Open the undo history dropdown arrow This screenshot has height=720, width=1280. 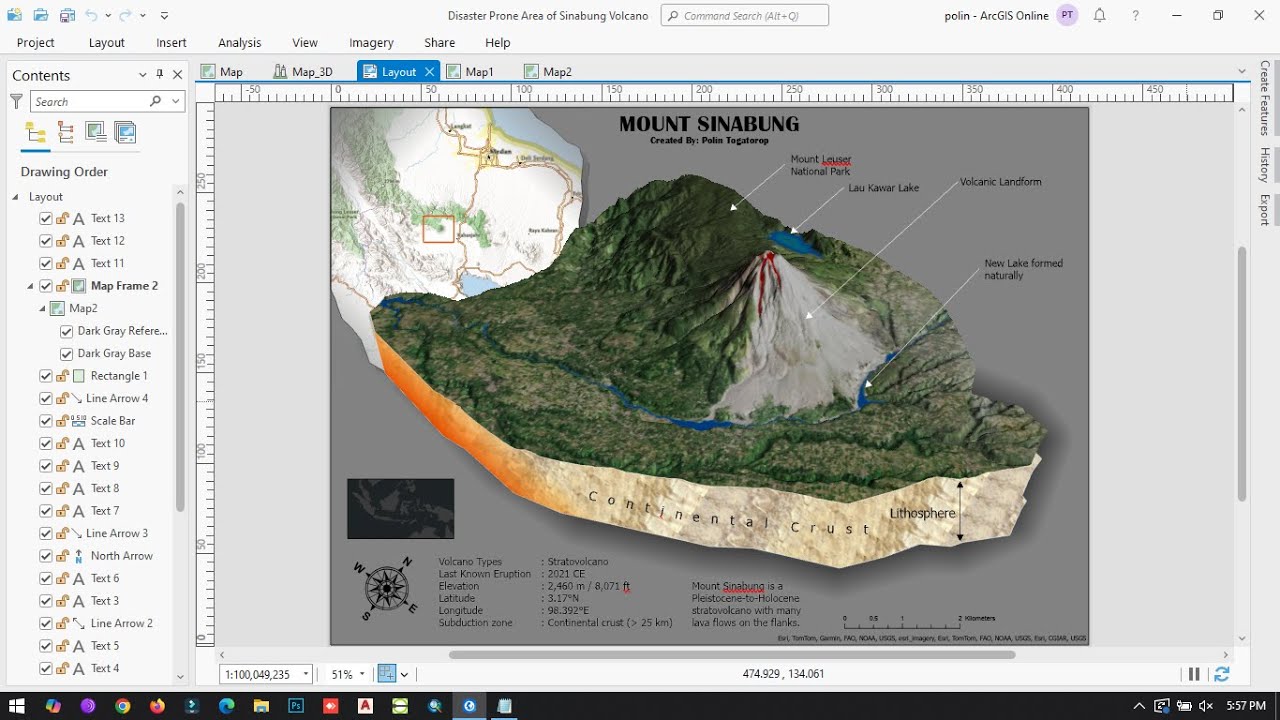107,16
